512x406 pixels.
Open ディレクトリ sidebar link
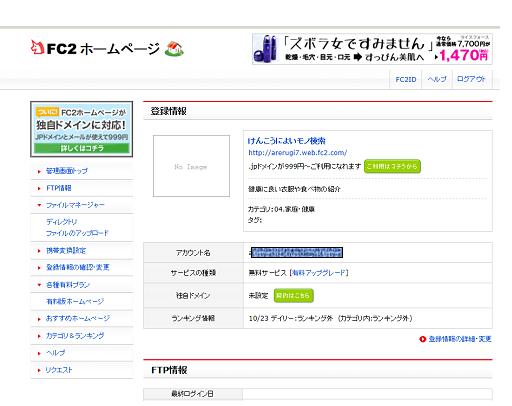coord(61,222)
